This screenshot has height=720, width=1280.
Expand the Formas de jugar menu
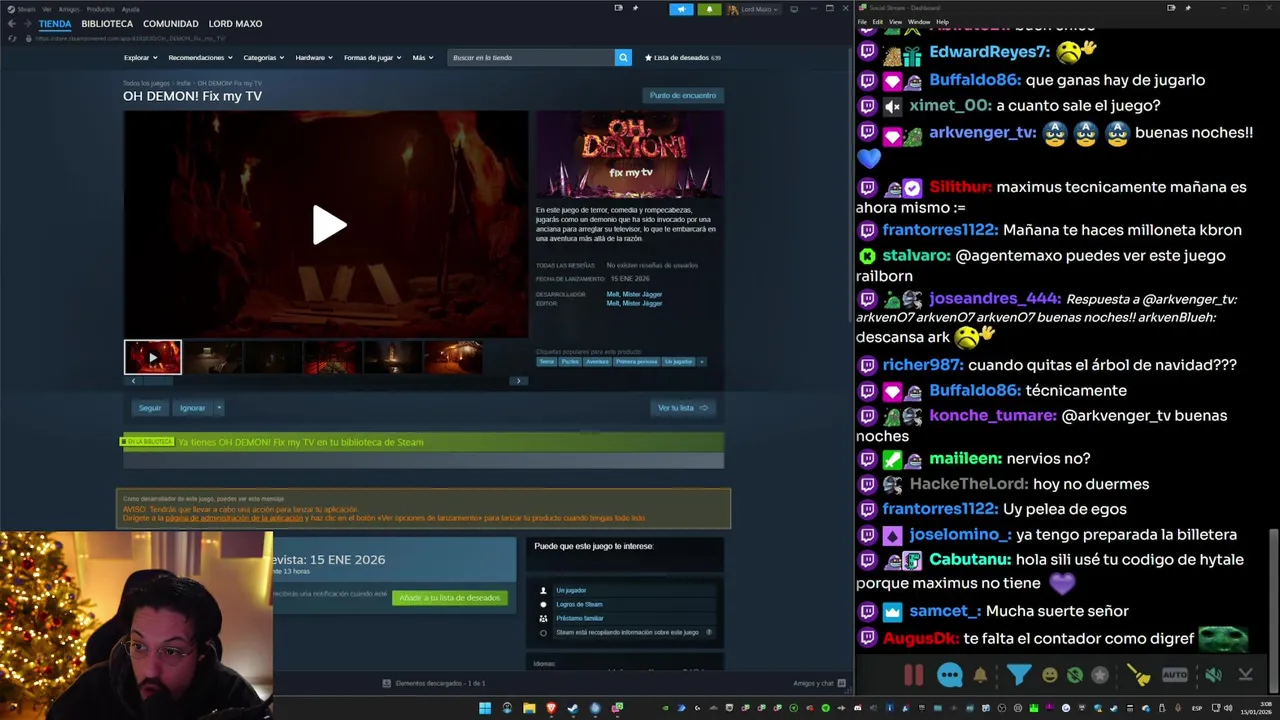(372, 58)
